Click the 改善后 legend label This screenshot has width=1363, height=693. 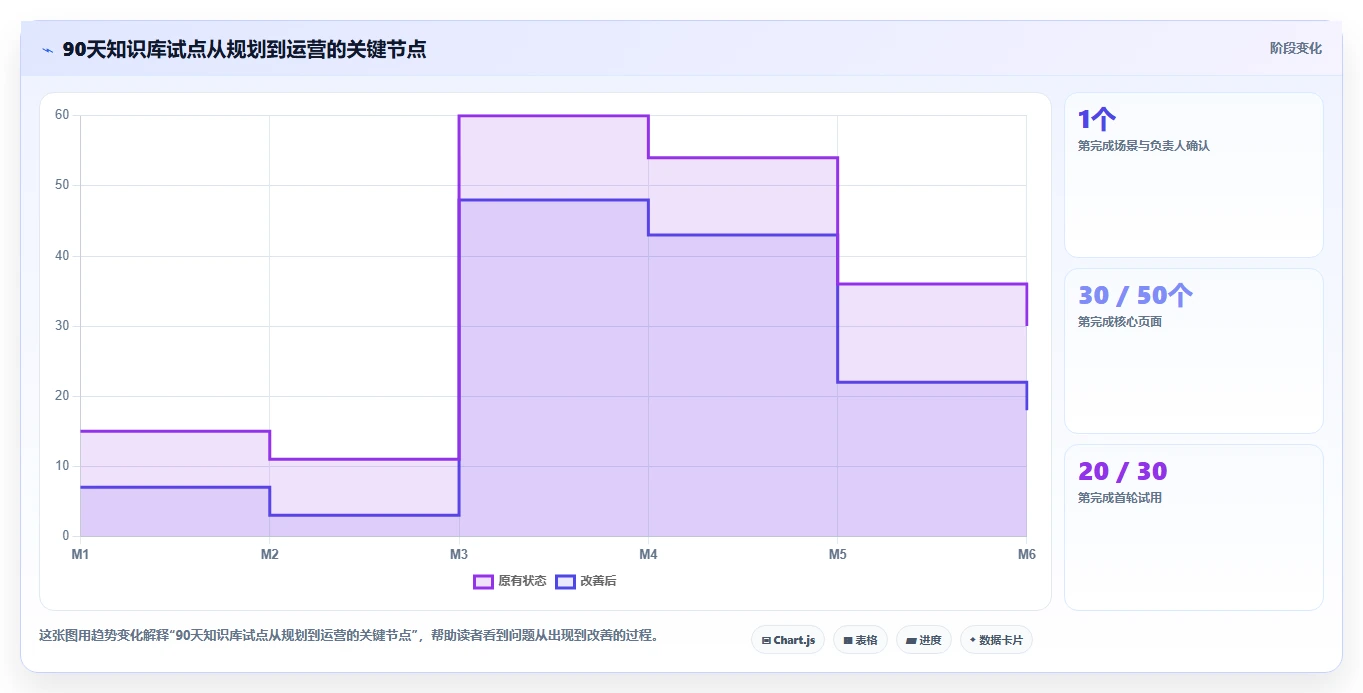(x=598, y=581)
